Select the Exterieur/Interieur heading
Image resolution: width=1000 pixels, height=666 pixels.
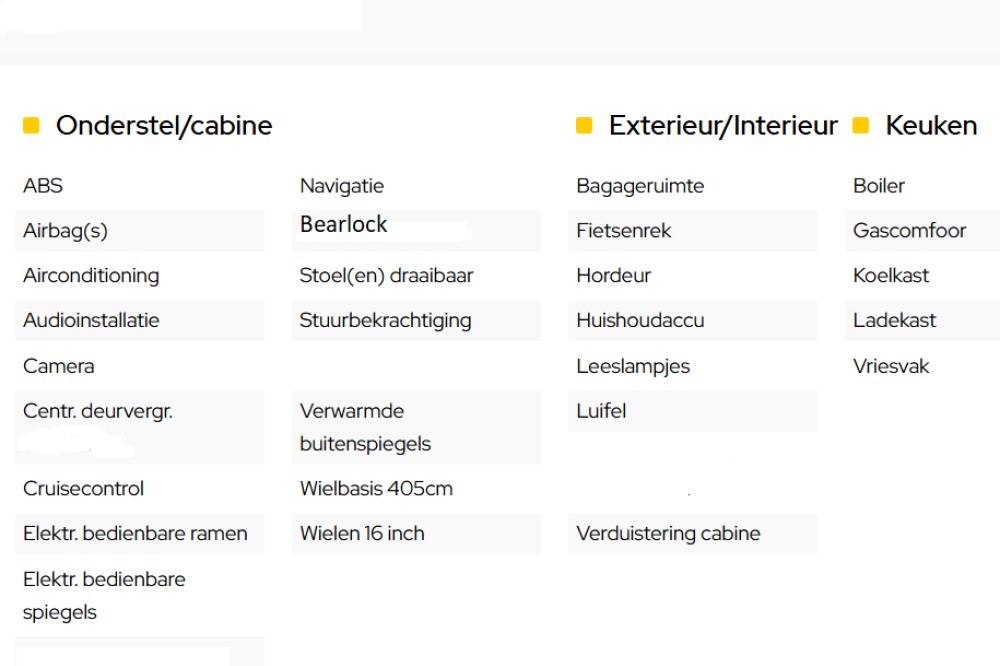[723, 126]
